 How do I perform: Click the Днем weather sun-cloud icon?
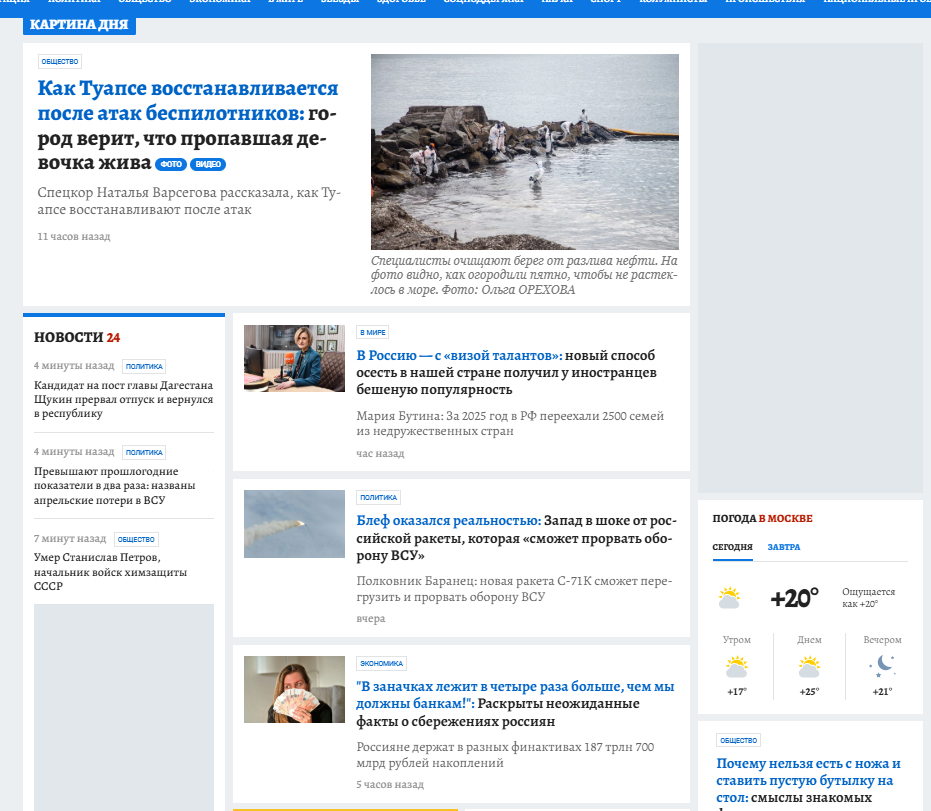[x=809, y=667]
